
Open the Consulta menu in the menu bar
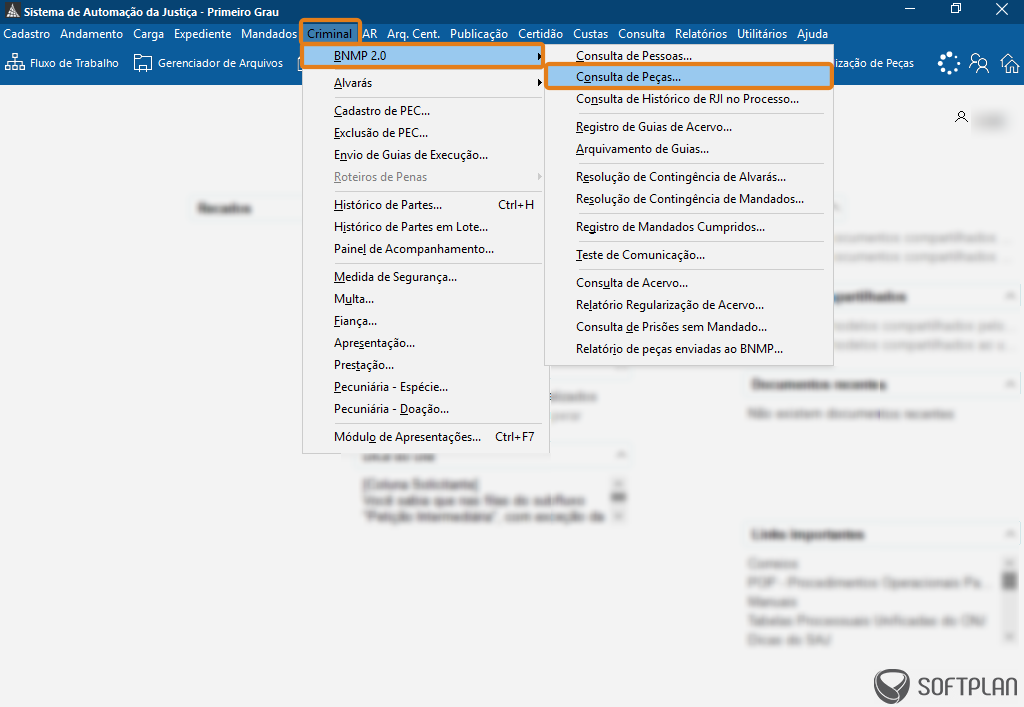(641, 34)
